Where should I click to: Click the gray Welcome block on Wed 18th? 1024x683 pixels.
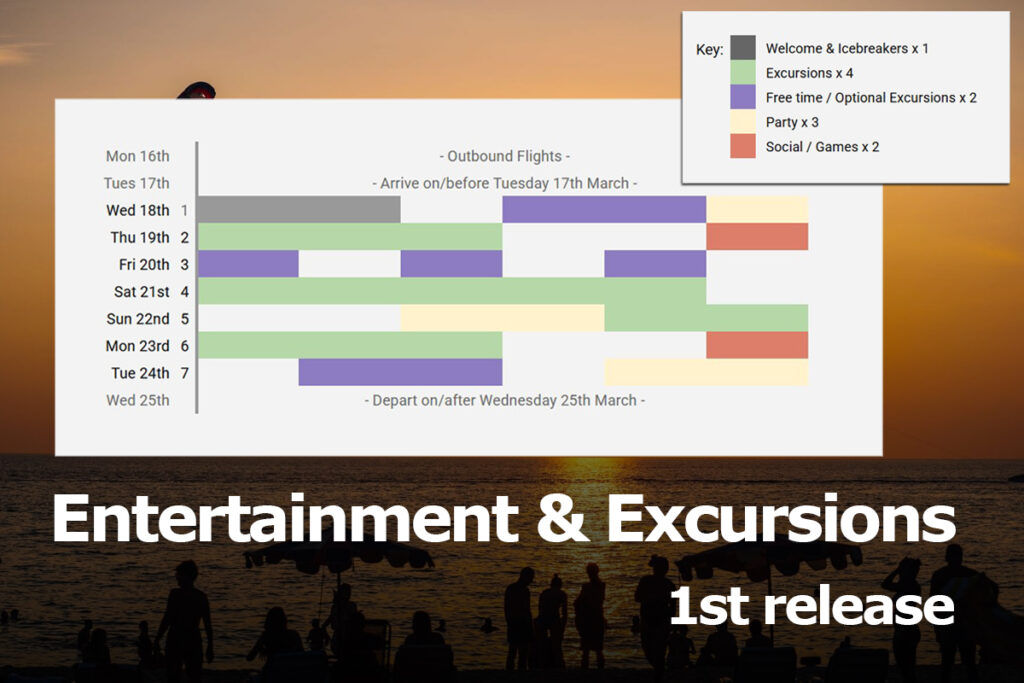(299, 210)
